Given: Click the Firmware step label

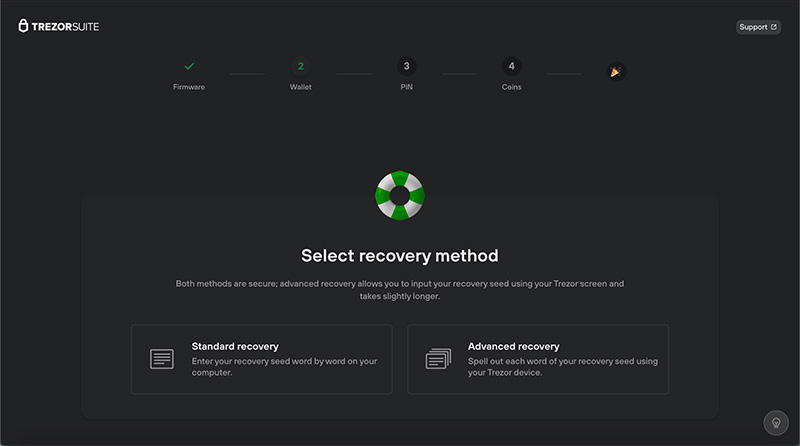Looking at the screenshot, I should [x=189, y=87].
